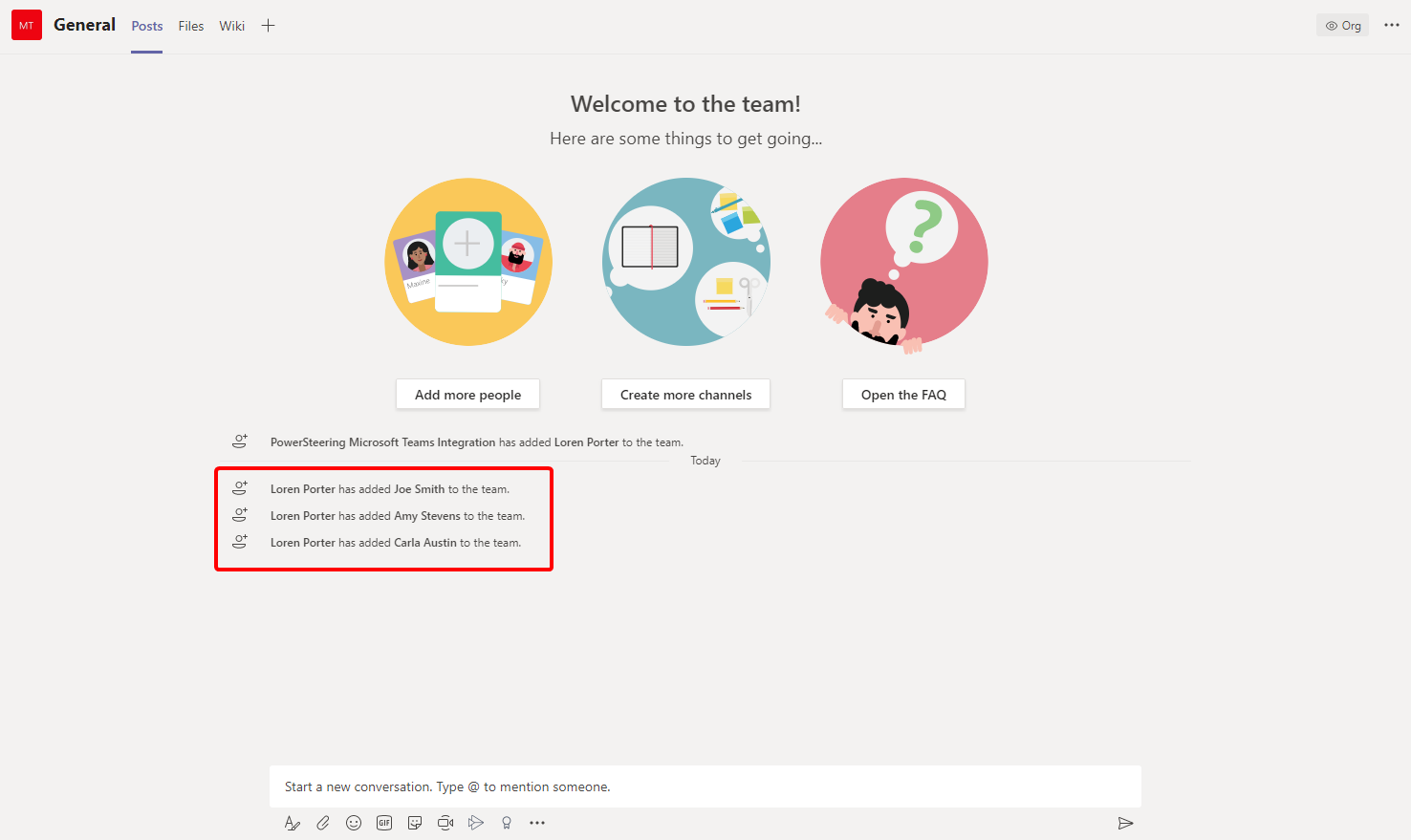Image resolution: width=1411 pixels, height=840 pixels.
Task: Expand more messaging options in compose toolbar
Action: (537, 823)
